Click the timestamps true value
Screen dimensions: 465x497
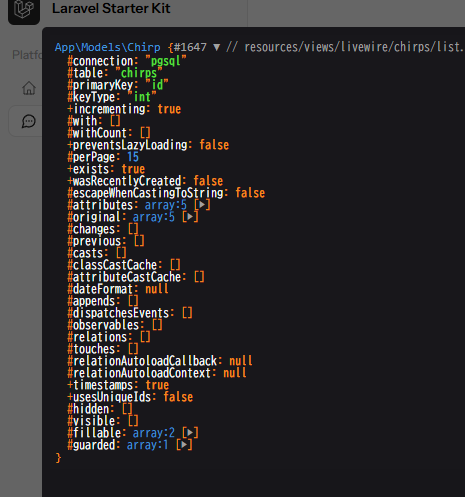pyautogui.click(x=157, y=385)
